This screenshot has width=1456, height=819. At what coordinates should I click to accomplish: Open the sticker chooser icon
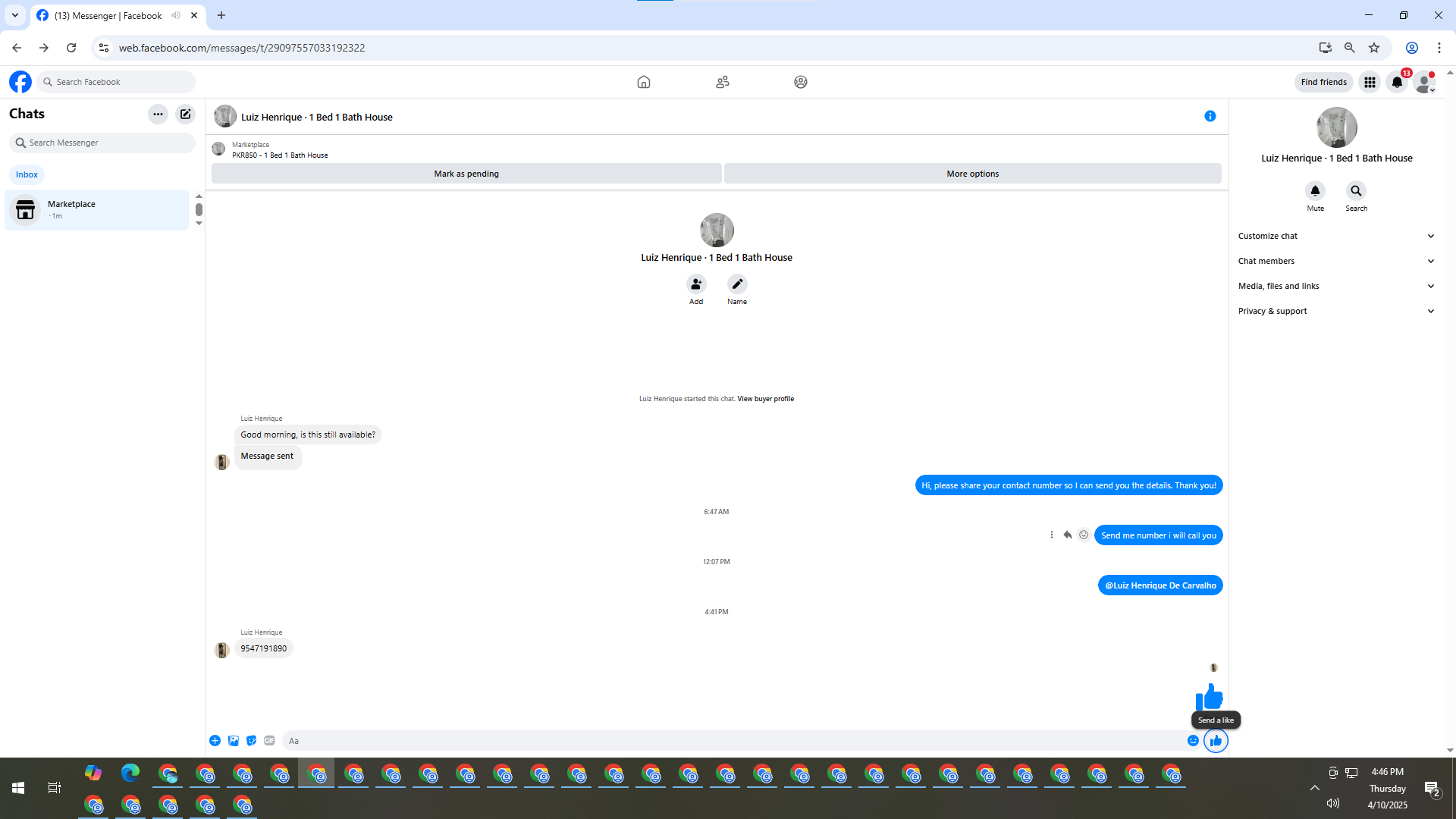click(x=251, y=741)
